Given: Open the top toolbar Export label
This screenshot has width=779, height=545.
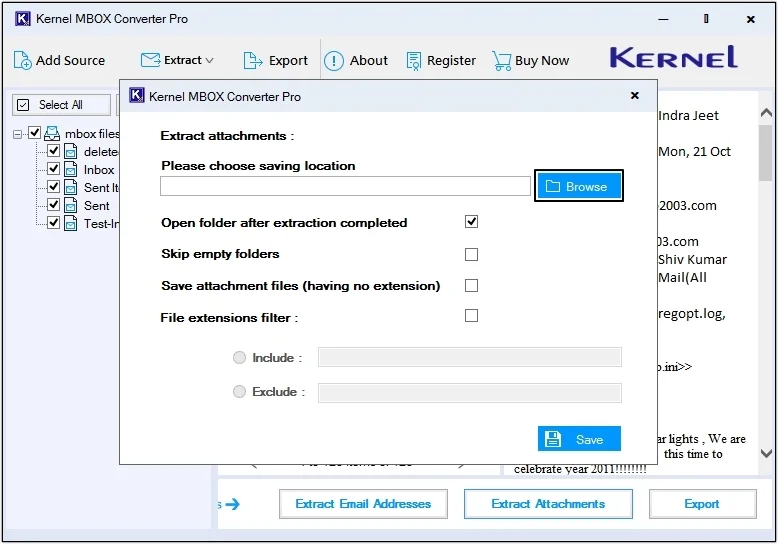Looking at the screenshot, I should pos(288,61).
